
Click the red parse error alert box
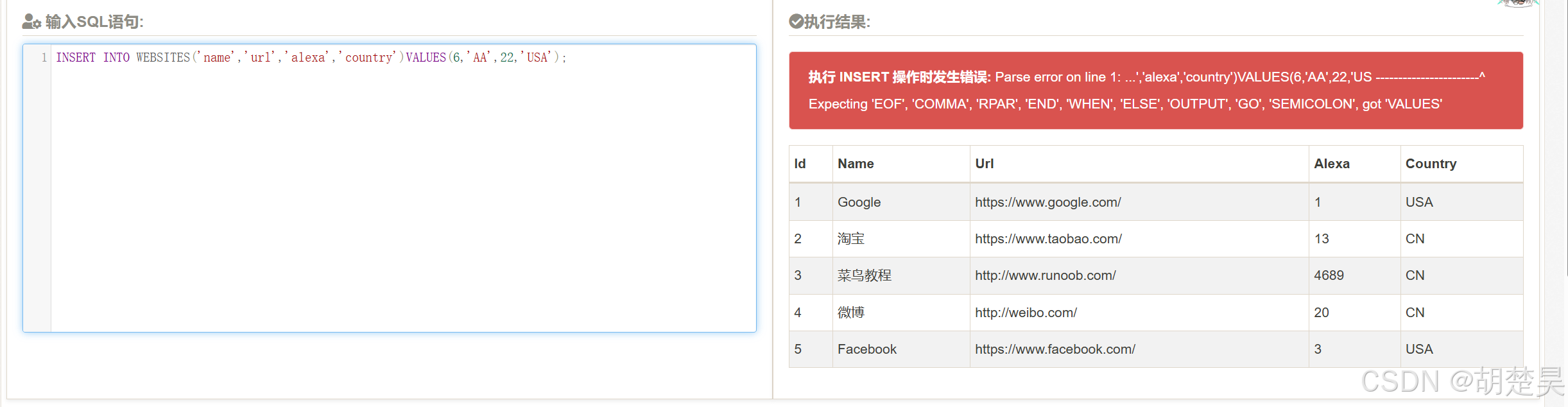(1155, 91)
